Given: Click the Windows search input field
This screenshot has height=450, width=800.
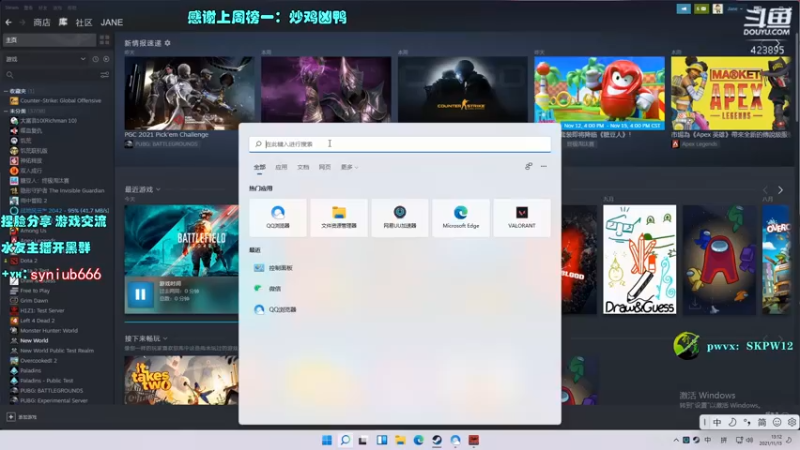Looking at the screenshot, I should (x=400, y=144).
